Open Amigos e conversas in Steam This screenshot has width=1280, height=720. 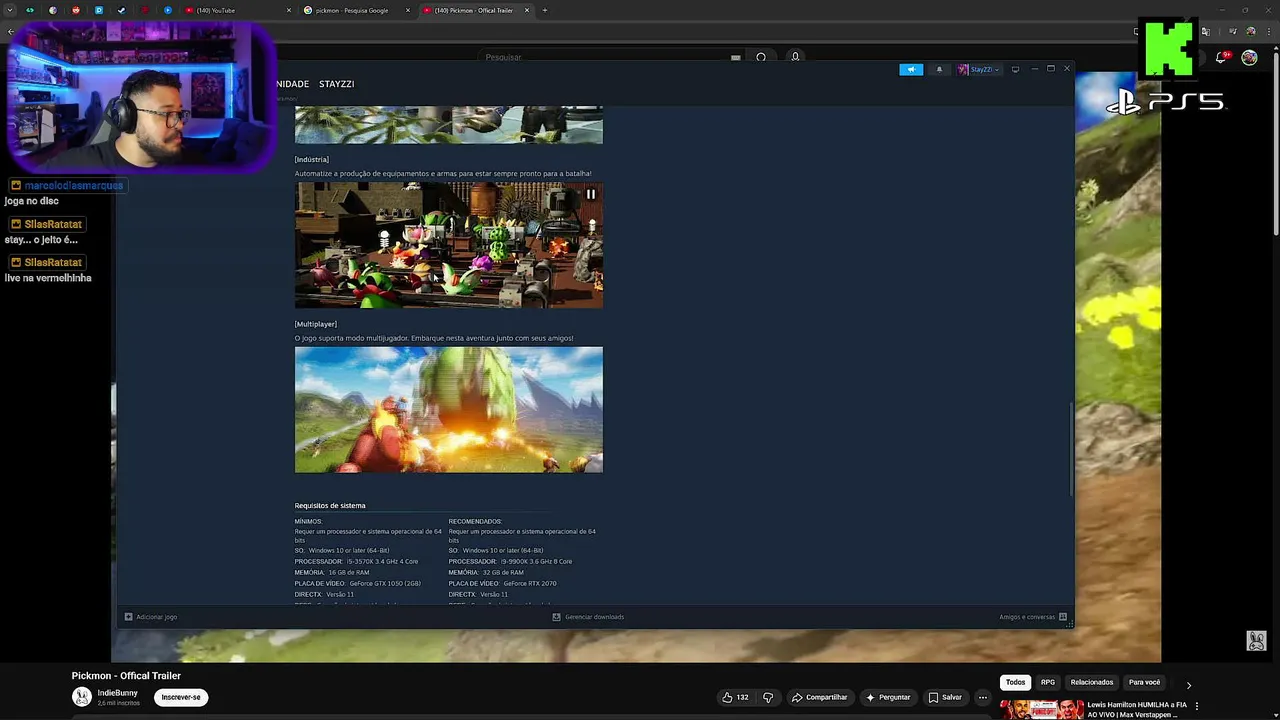[1033, 617]
